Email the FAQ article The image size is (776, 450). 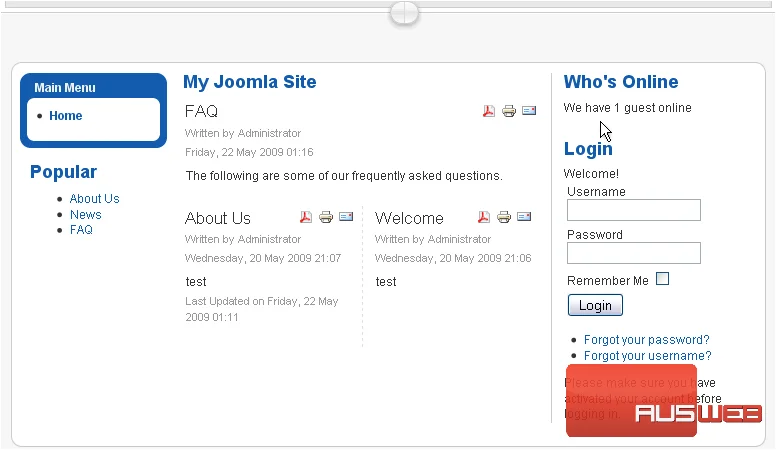pyautogui.click(x=529, y=110)
